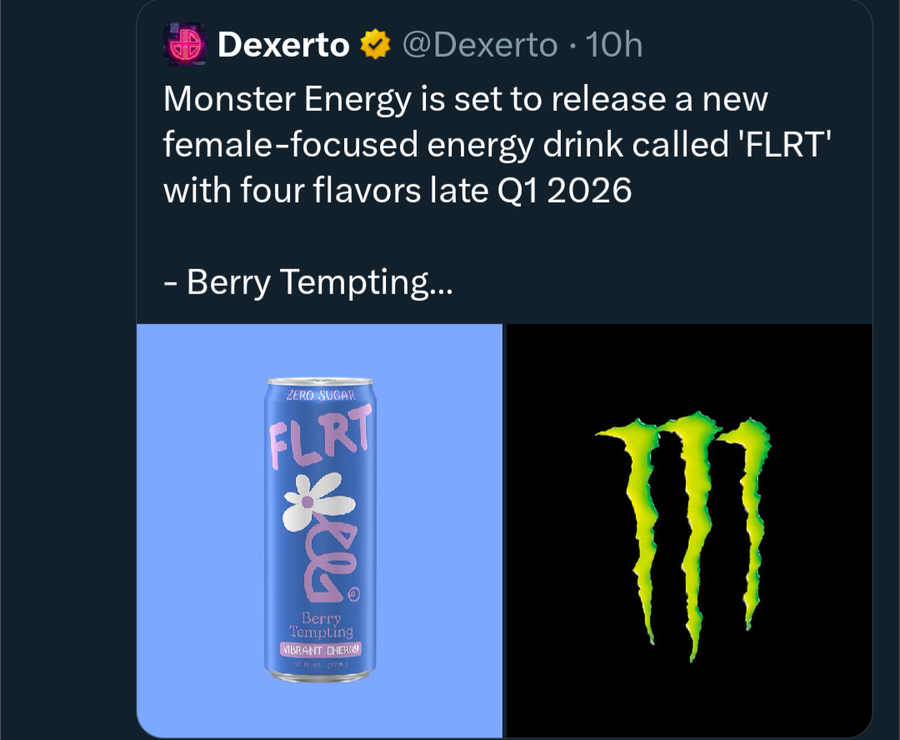Click the pink FLRT logo on can
The width and height of the screenshot is (900, 740).
click(320, 436)
